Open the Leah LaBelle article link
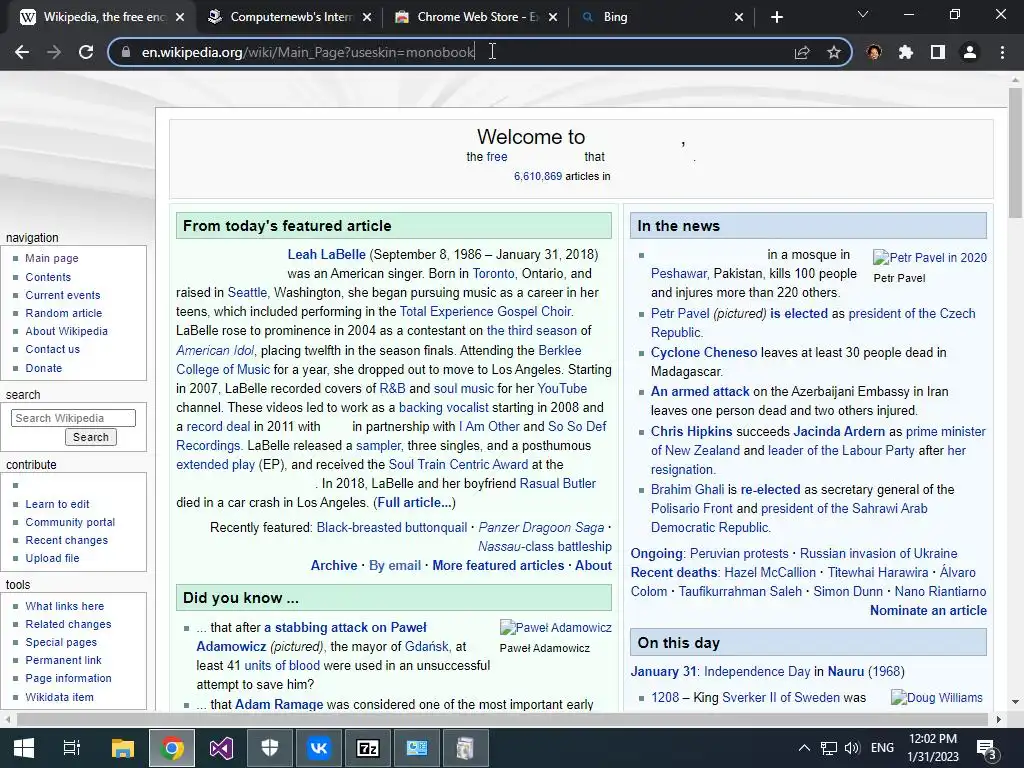This screenshot has height=768, width=1024. click(327, 255)
